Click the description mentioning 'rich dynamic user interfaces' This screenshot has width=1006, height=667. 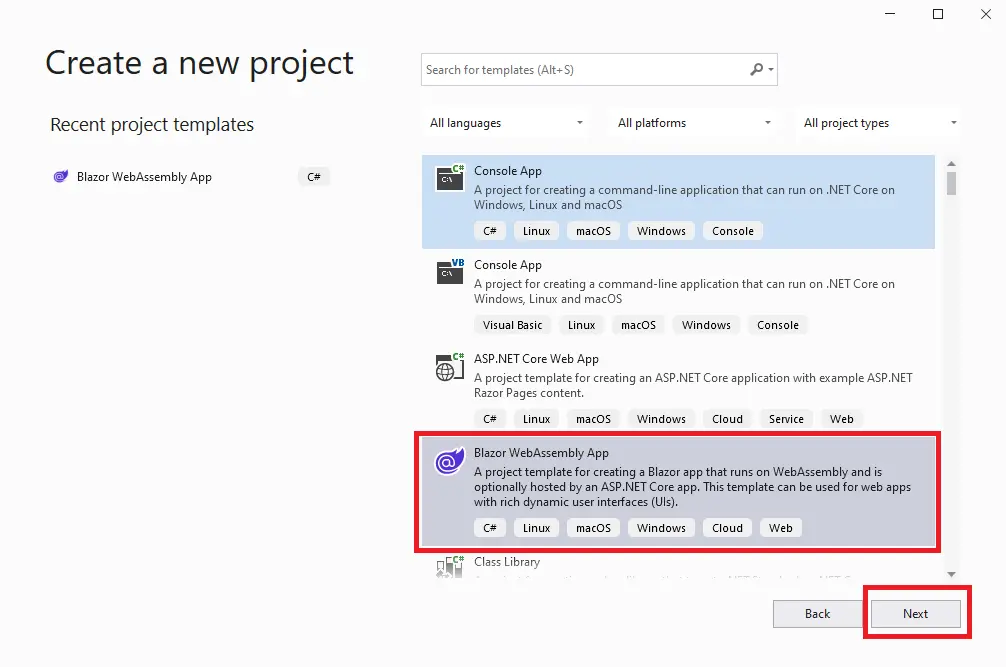pos(692,487)
